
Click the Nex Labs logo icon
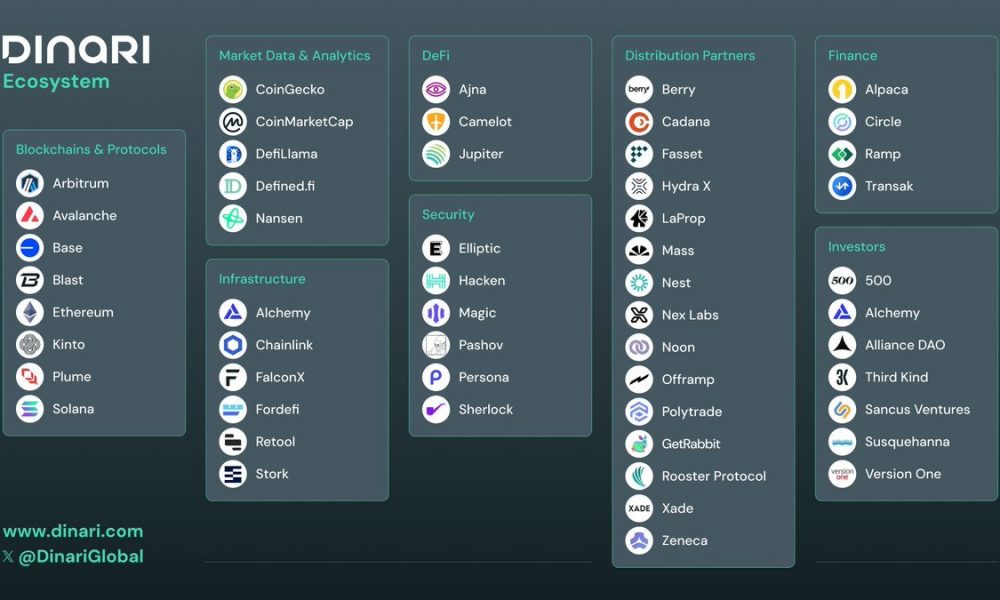click(639, 315)
